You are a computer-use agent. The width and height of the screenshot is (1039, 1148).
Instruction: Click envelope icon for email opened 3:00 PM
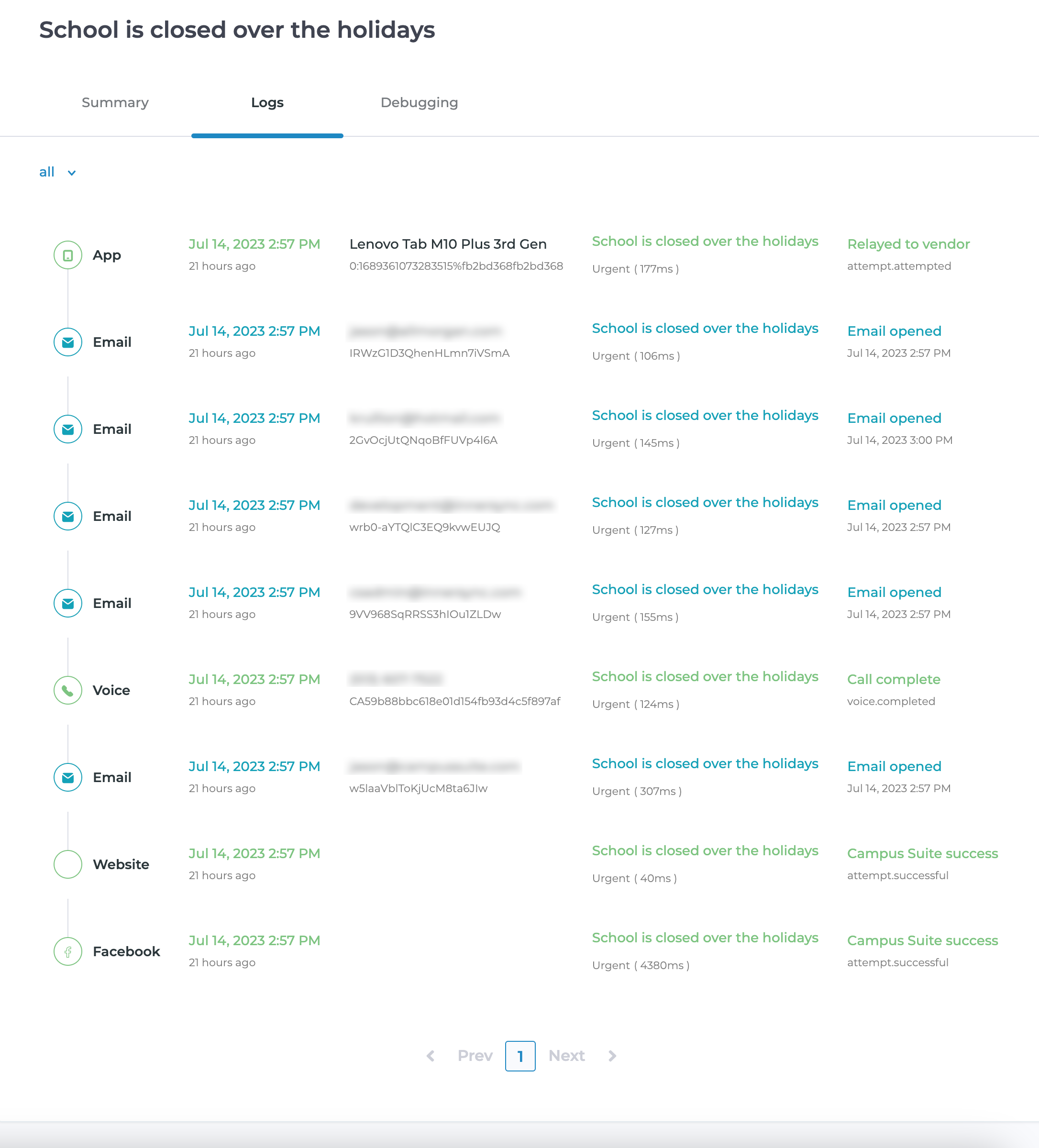68,430
